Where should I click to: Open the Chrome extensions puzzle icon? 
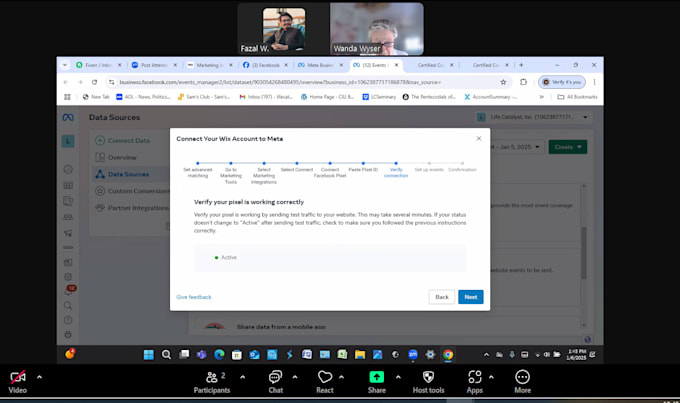[x=523, y=82]
